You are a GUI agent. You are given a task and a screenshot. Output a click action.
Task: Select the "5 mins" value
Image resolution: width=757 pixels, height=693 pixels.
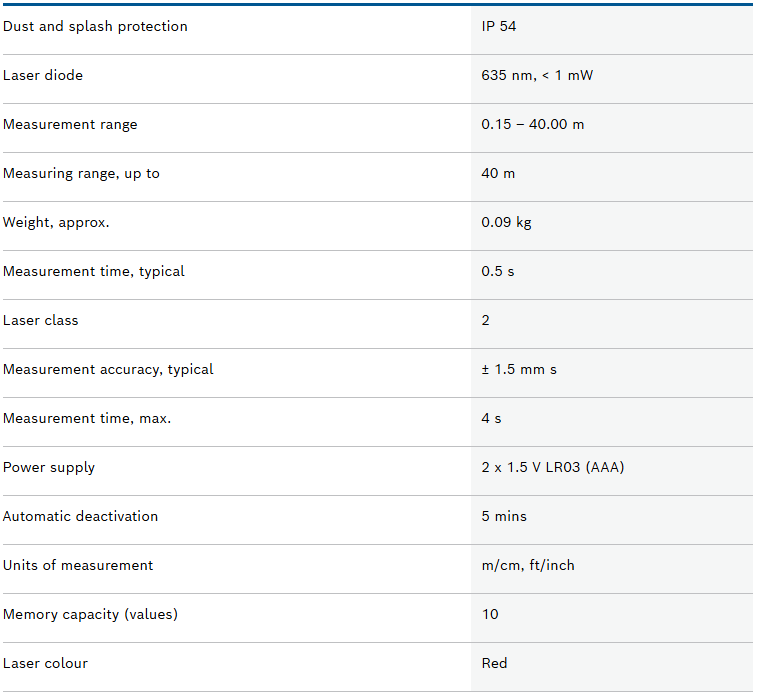[504, 517]
